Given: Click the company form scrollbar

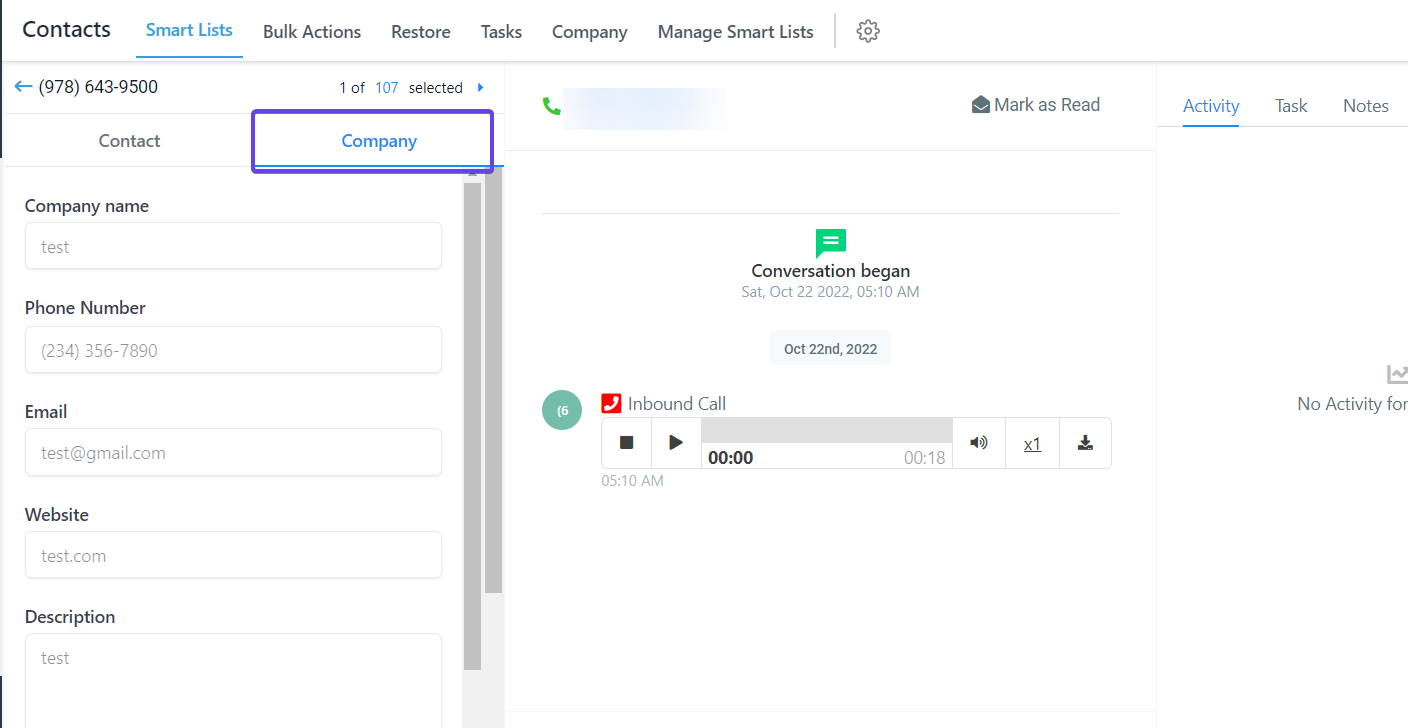Looking at the screenshot, I should click(472, 425).
